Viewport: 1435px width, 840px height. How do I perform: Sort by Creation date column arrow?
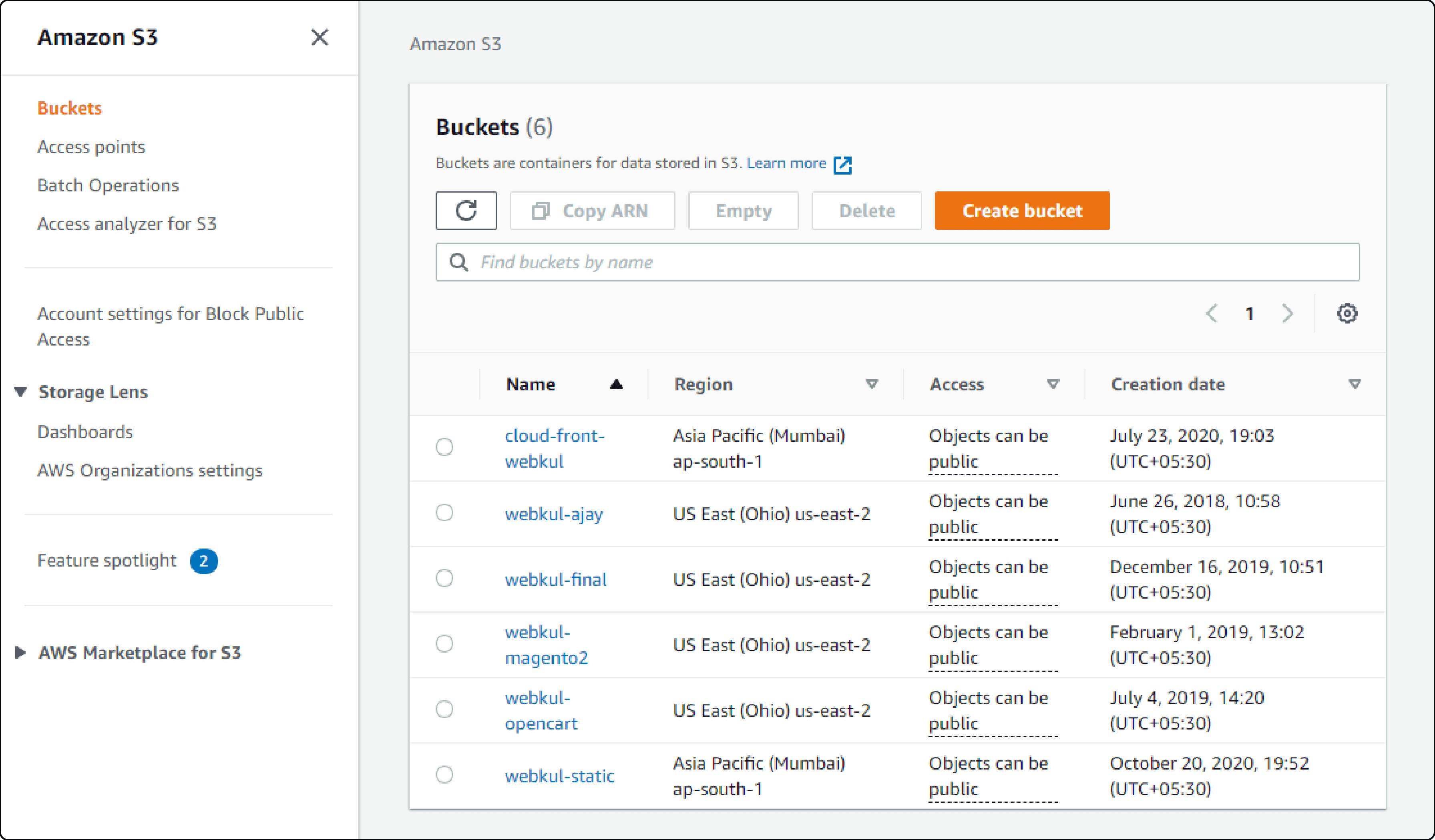click(1355, 384)
